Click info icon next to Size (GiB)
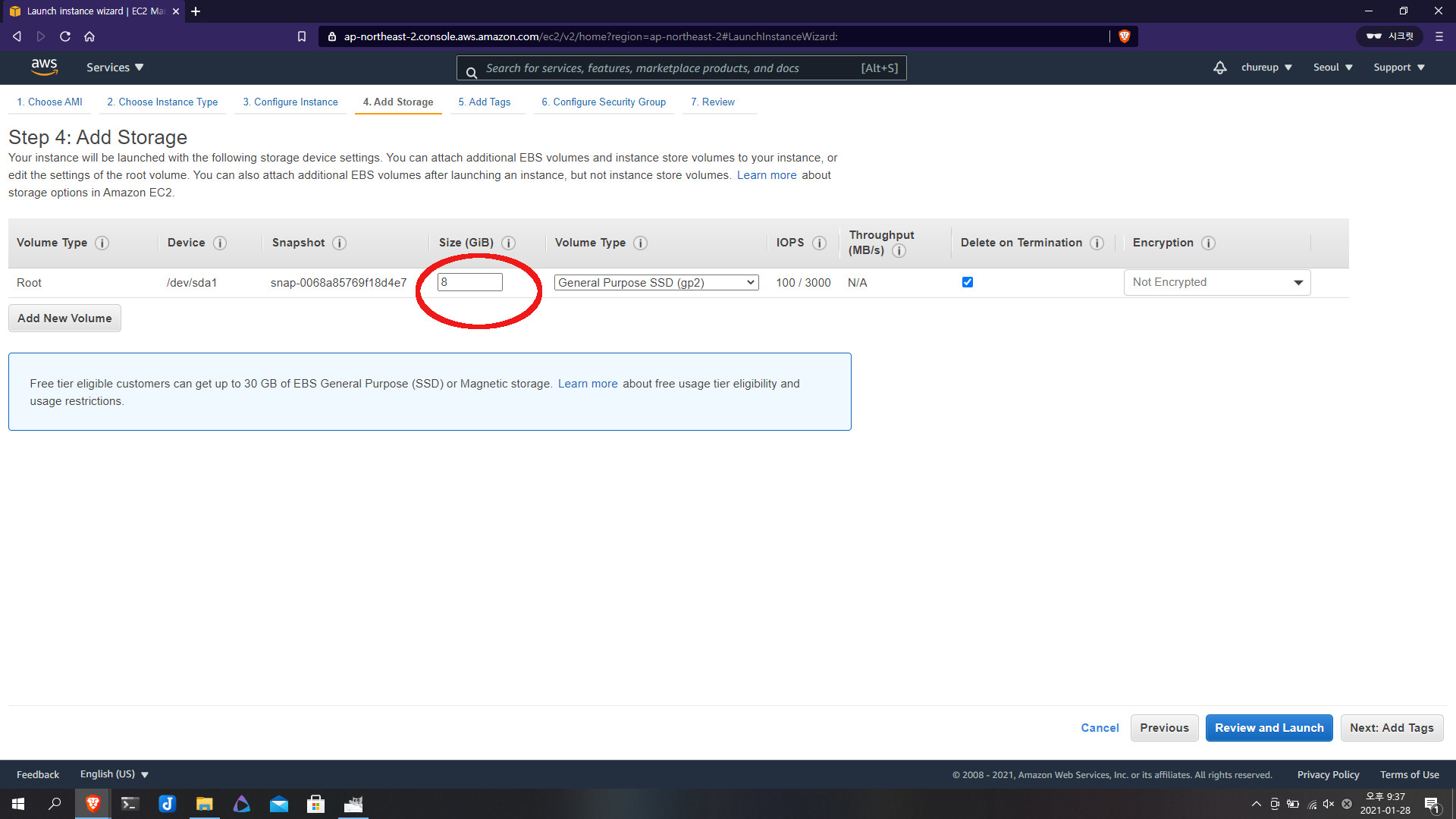The width and height of the screenshot is (1456, 819). (509, 243)
